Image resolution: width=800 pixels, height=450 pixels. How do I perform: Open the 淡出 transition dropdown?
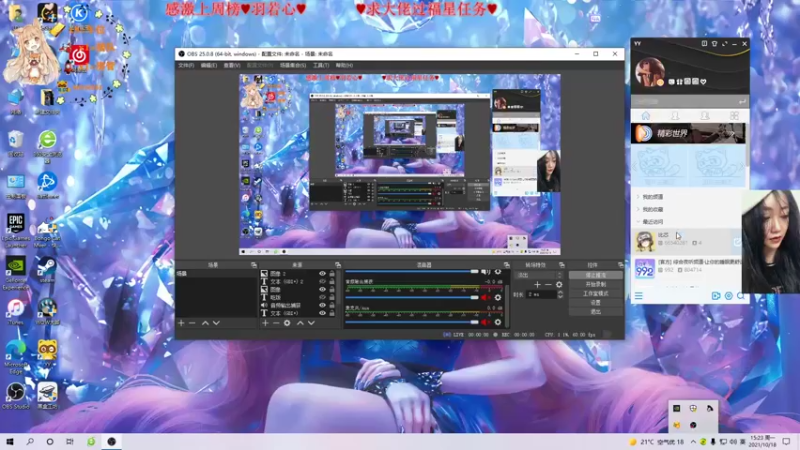pos(539,276)
